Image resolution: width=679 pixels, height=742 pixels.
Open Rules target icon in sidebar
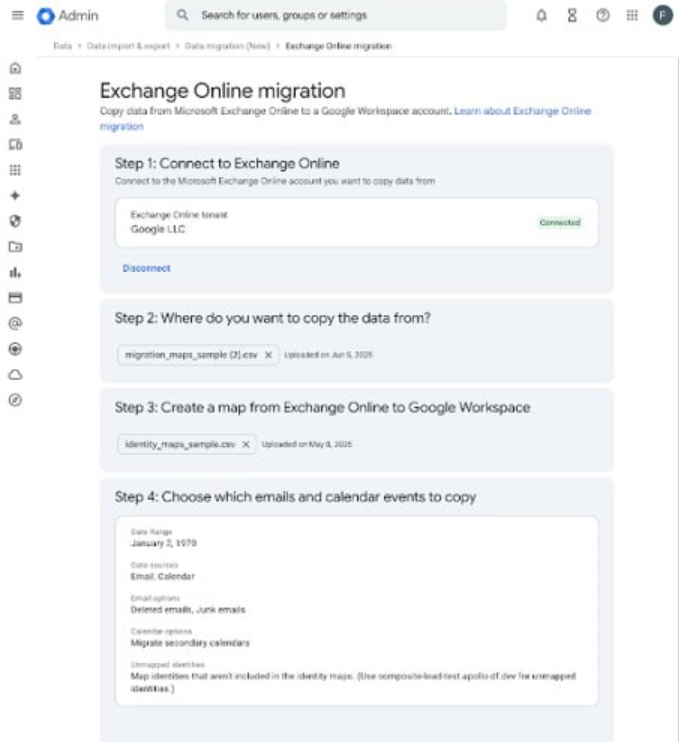15,349
